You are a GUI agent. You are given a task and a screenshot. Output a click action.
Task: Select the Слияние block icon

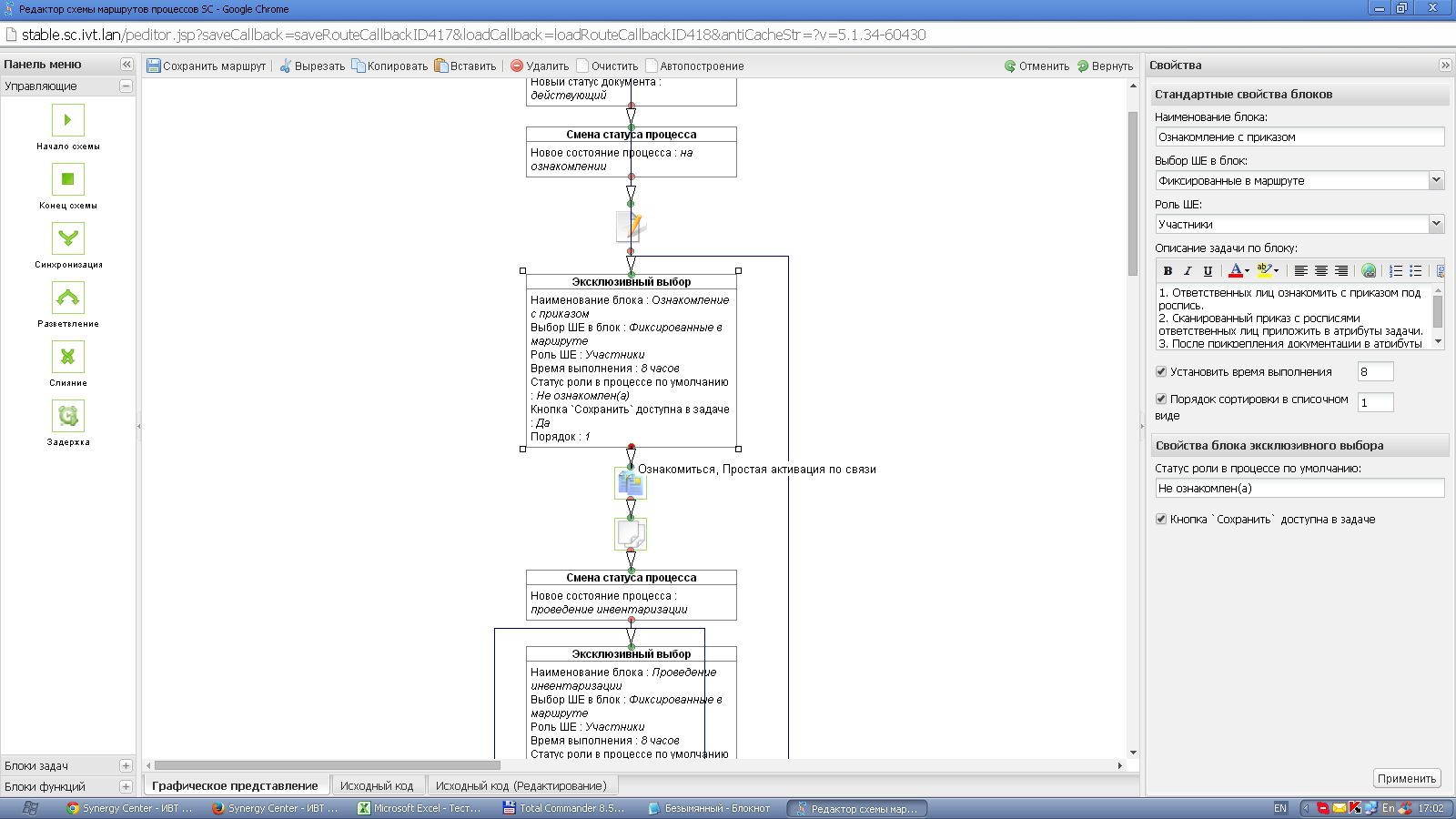pos(68,357)
